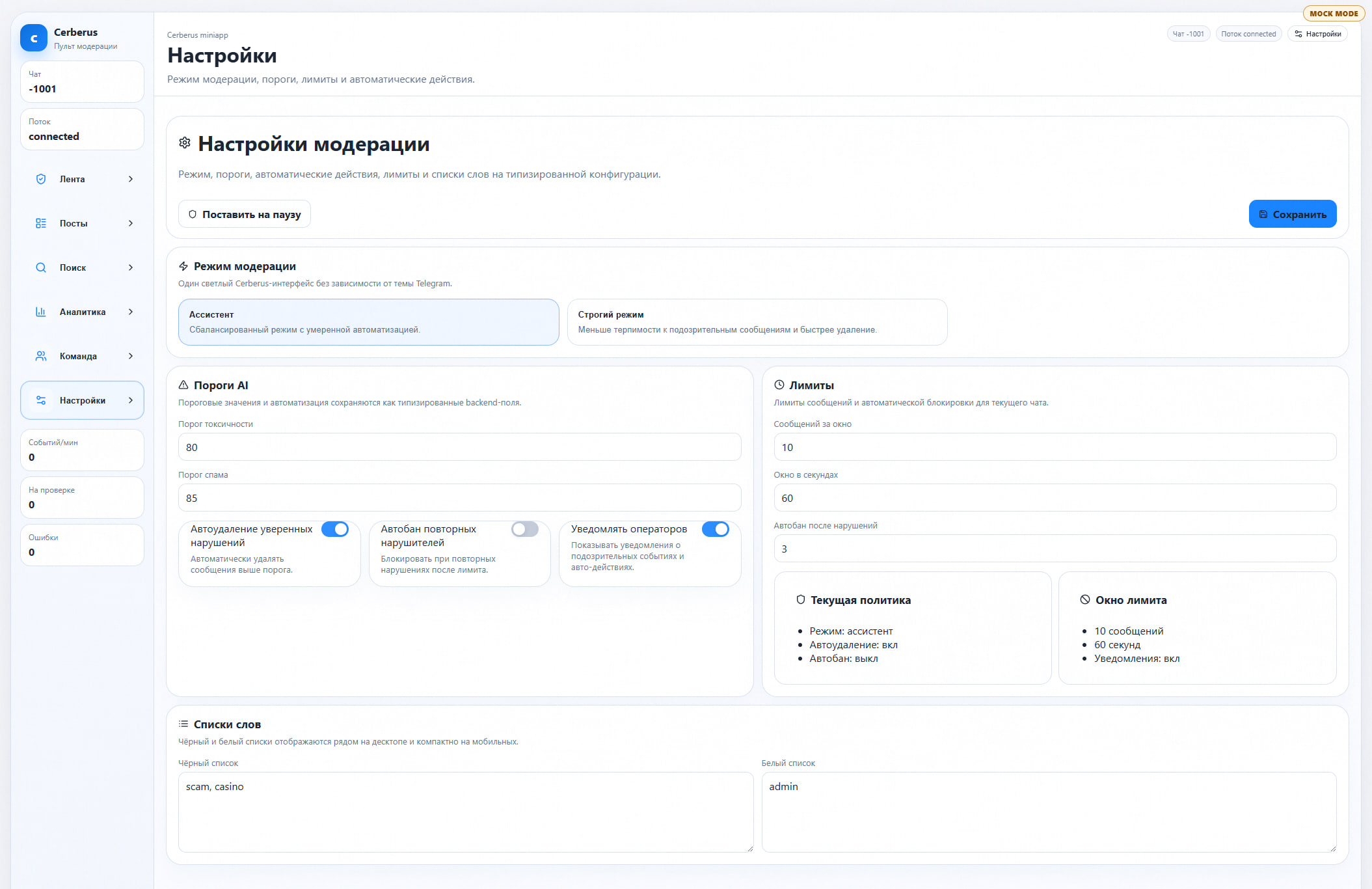Image resolution: width=1372 pixels, height=889 pixels.
Task: Click the magnifier icon next to Поиск
Action: [41, 267]
